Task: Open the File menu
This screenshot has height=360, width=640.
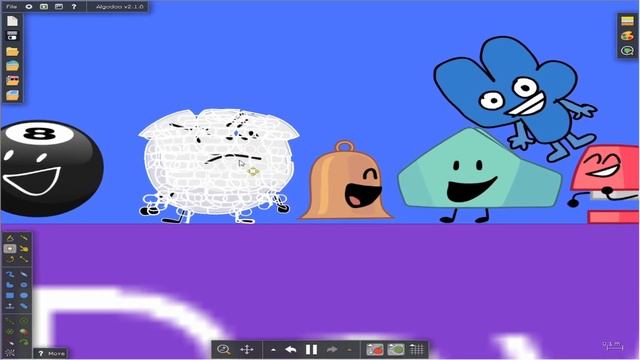Action: 11,7
